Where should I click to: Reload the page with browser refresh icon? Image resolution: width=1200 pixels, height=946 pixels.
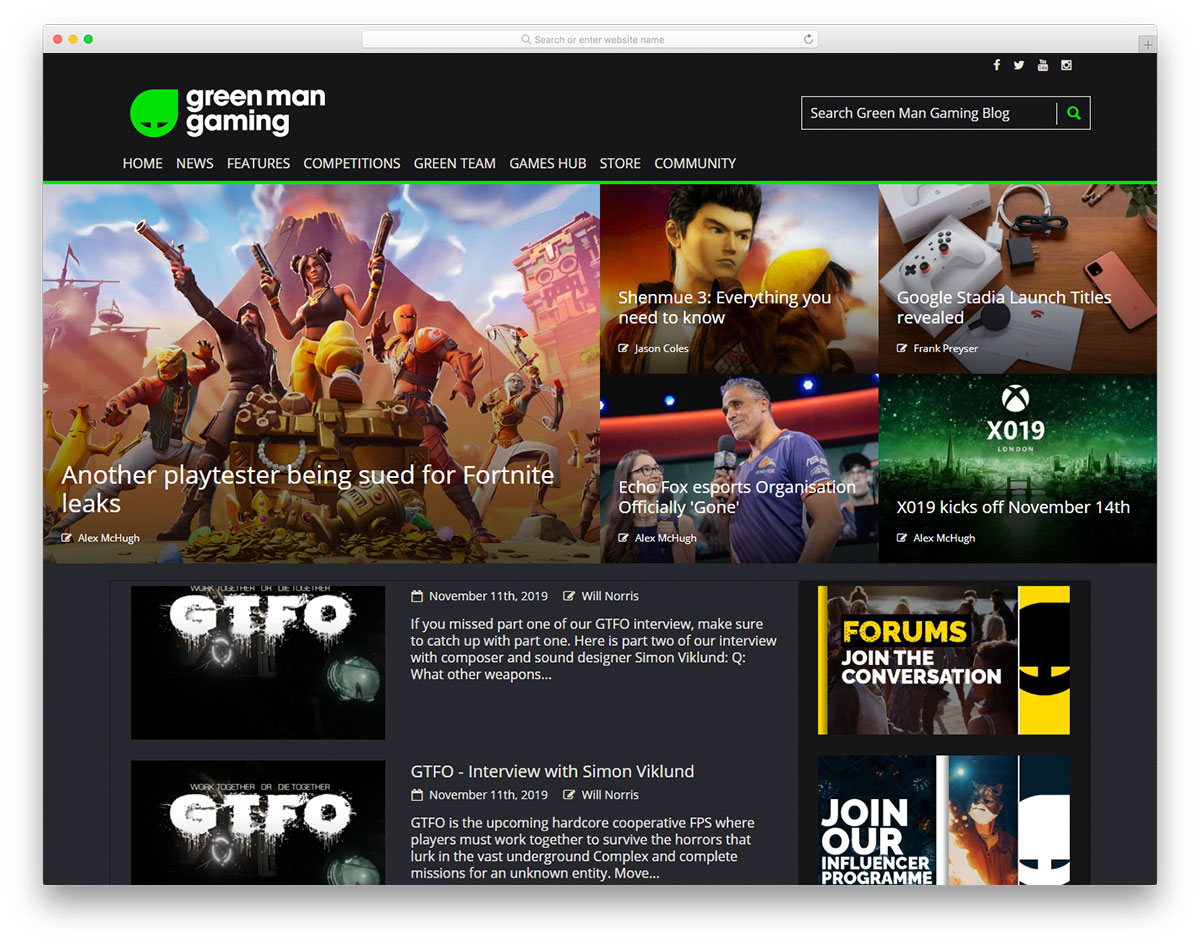tap(808, 40)
